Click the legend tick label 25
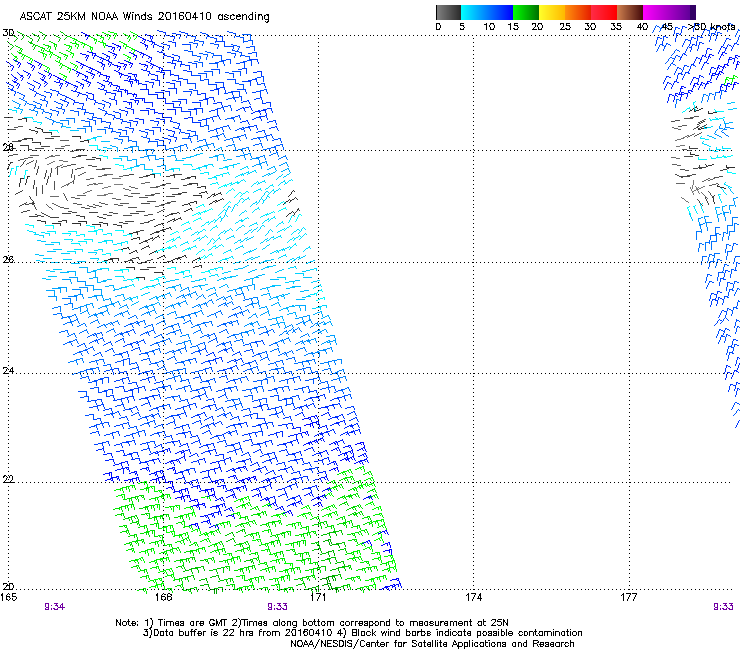The image size is (740, 650). (x=565, y=27)
